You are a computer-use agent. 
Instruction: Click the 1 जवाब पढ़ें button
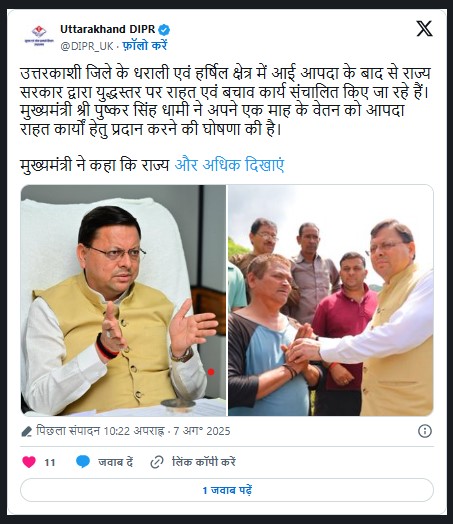click(x=227, y=490)
